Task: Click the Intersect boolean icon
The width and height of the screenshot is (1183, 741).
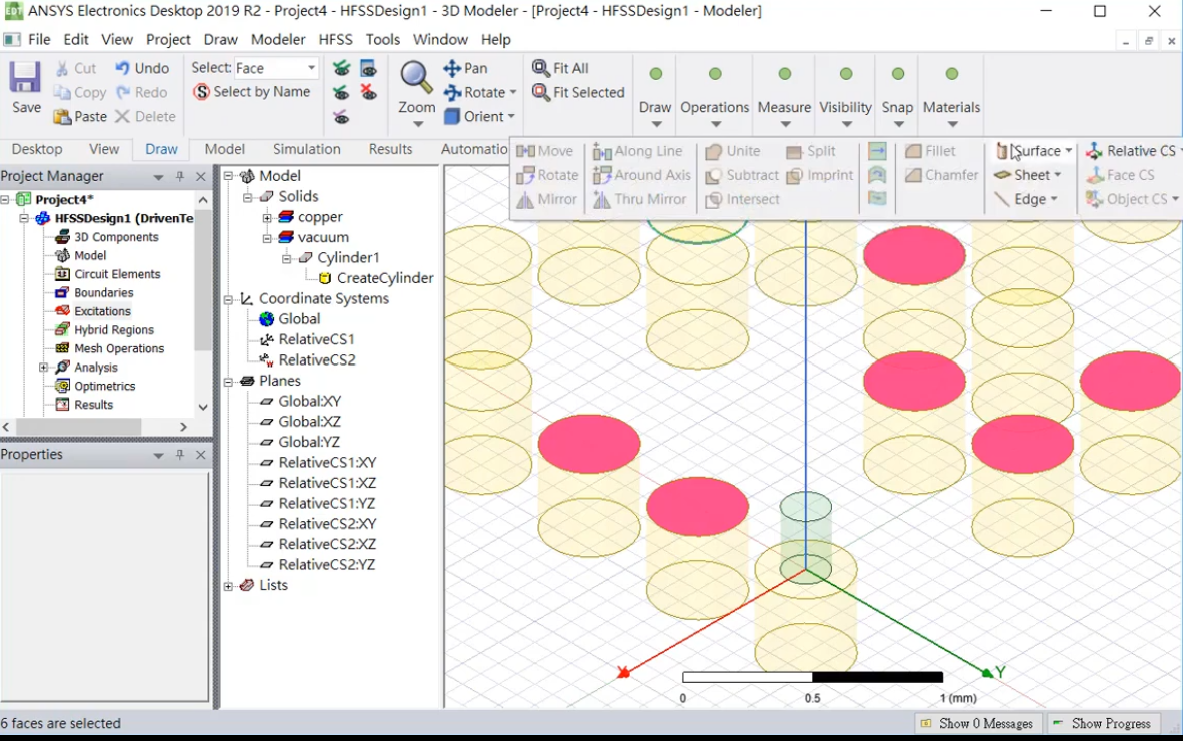Action: tap(714, 200)
